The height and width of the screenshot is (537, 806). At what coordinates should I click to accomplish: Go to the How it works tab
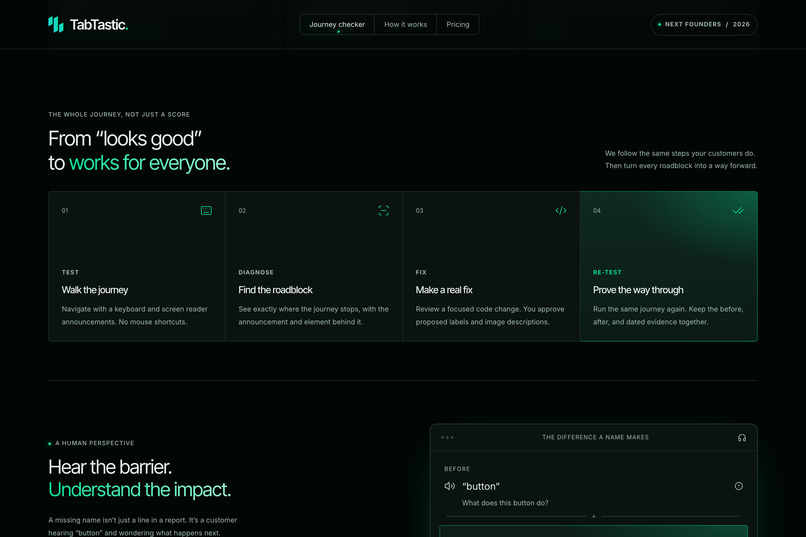coord(406,24)
